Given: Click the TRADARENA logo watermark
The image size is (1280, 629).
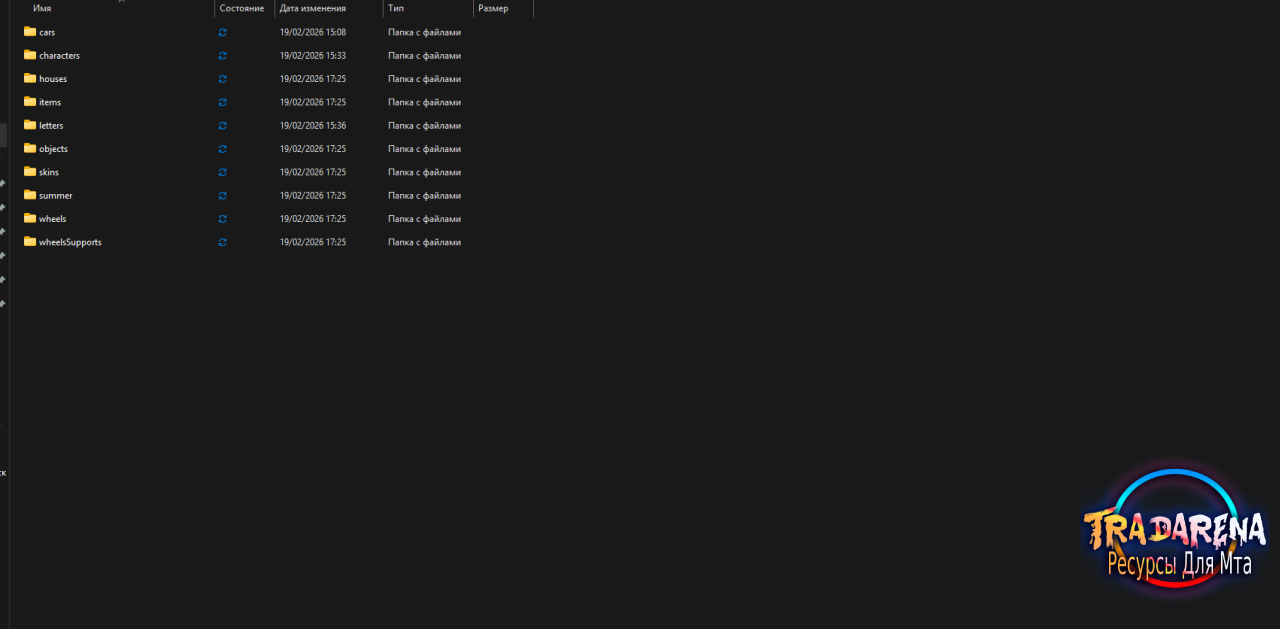Looking at the screenshot, I should pyautogui.click(x=1175, y=530).
